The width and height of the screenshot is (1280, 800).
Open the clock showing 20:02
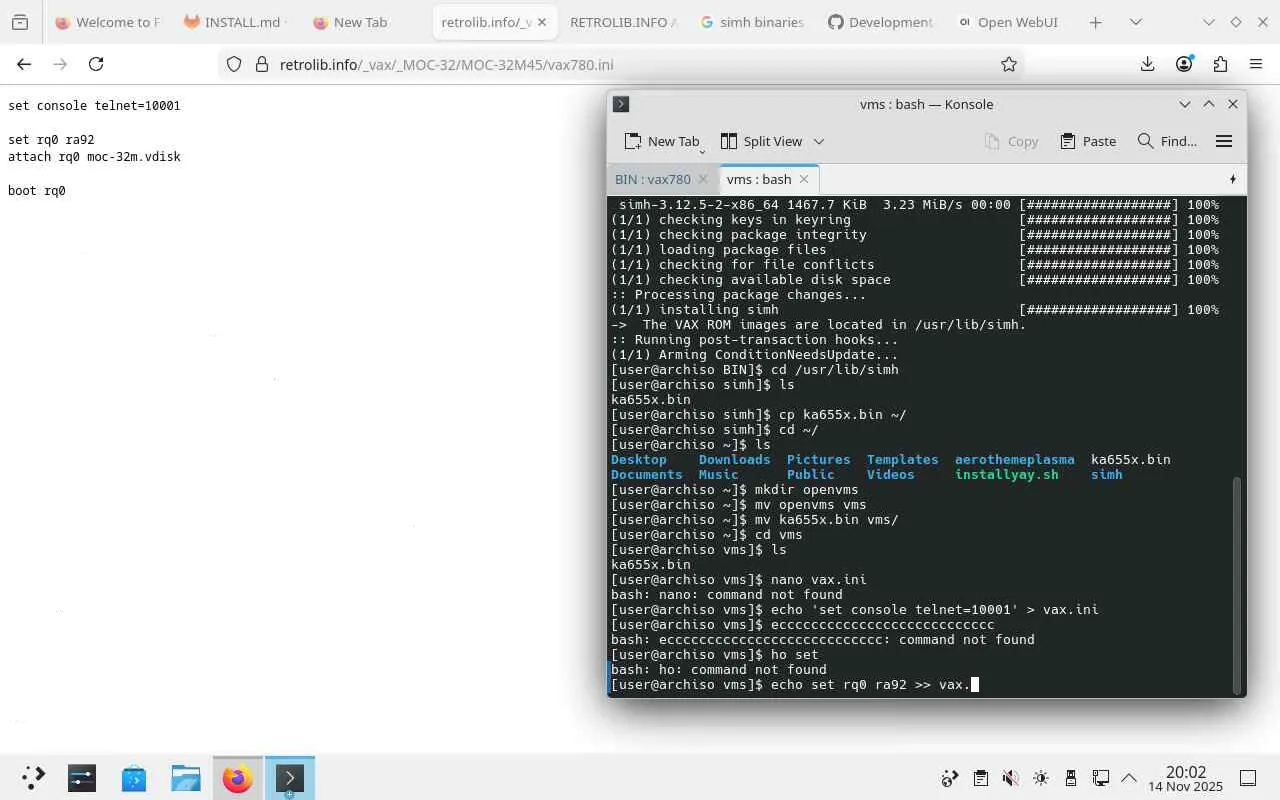[x=1186, y=778]
